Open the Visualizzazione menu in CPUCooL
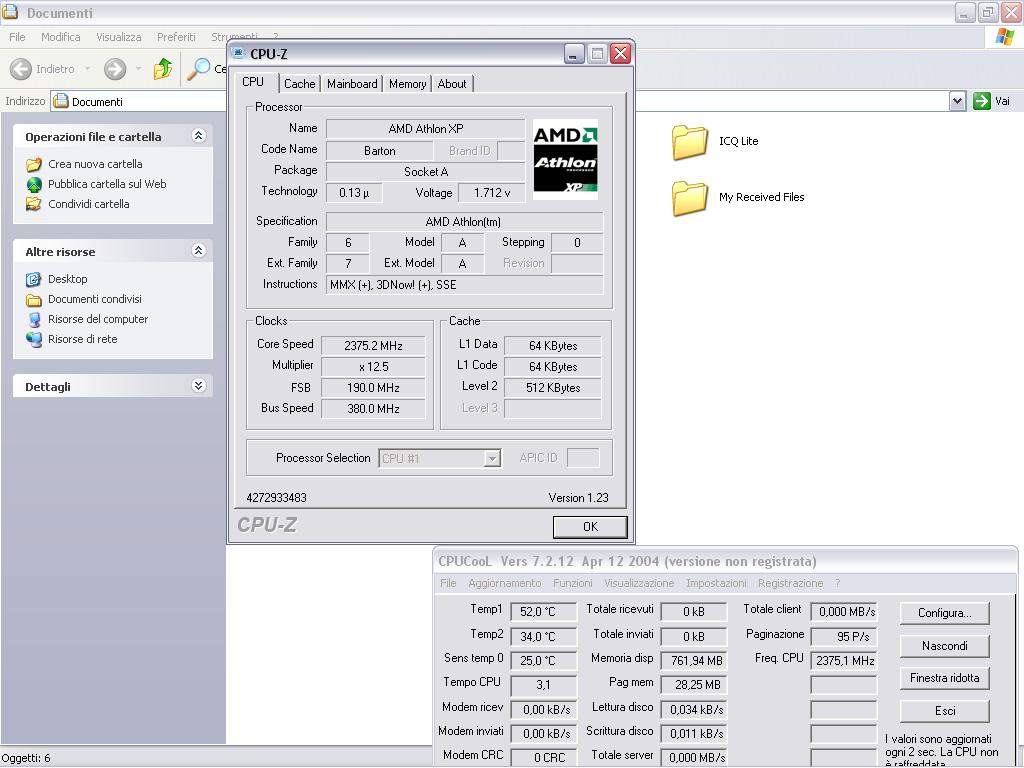Viewport: 1024px width, 768px height. [639, 583]
